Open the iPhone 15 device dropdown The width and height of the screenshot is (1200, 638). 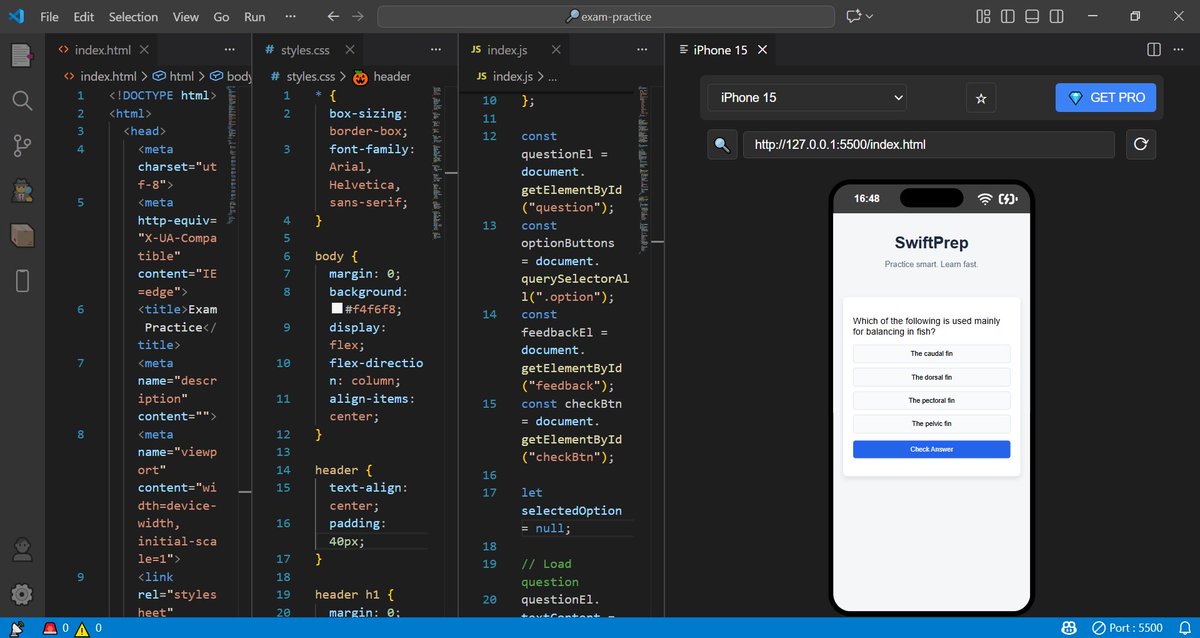coord(808,98)
